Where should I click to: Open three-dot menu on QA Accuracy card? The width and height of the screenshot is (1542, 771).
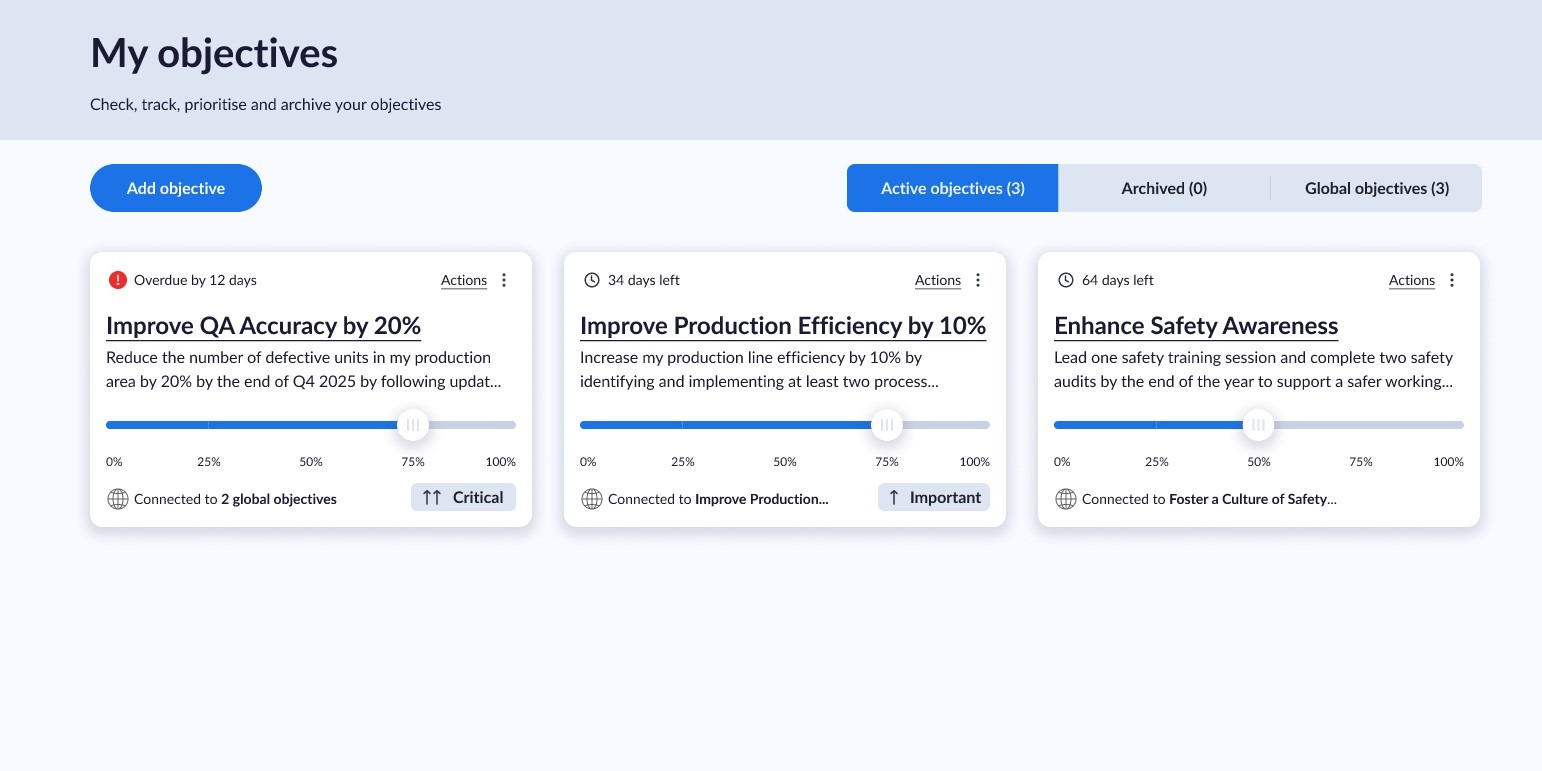point(504,280)
